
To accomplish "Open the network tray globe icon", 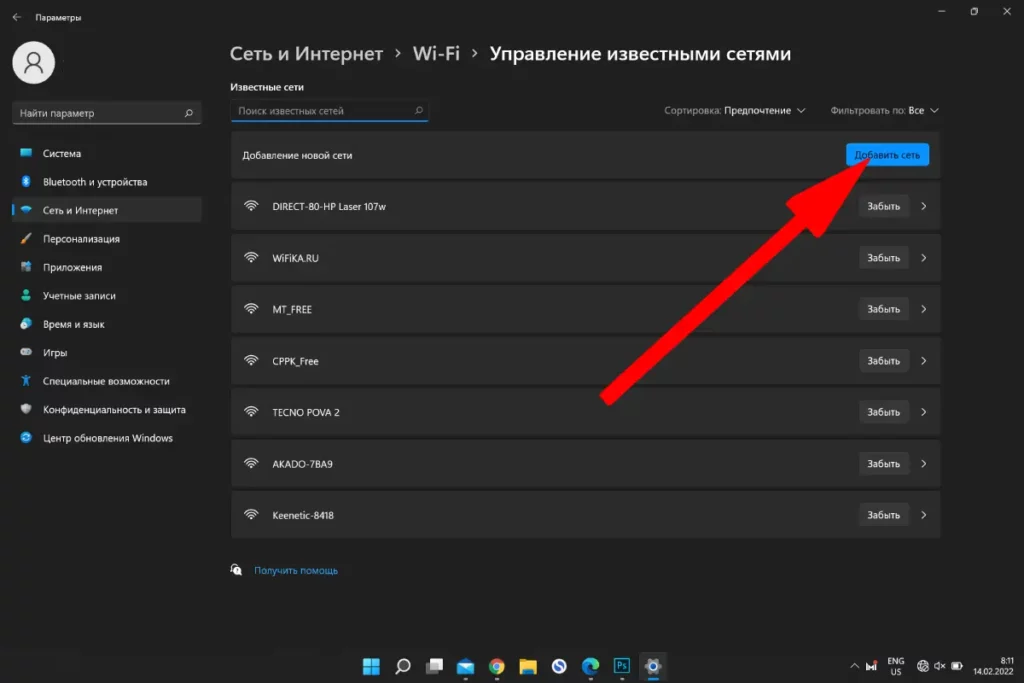I will coord(923,666).
